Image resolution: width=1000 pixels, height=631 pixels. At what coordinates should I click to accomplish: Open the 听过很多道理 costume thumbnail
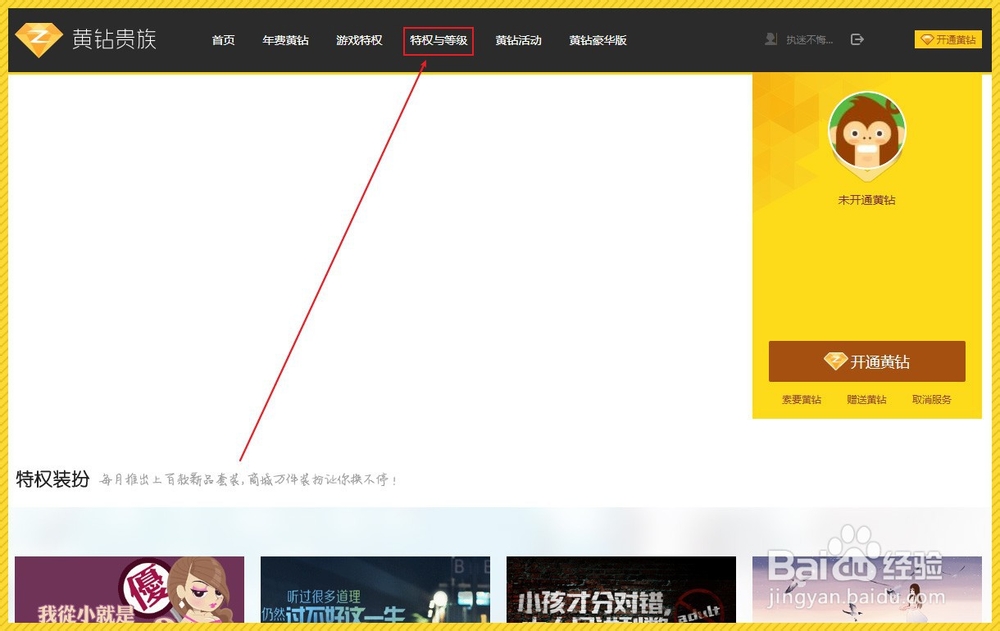pos(375,590)
